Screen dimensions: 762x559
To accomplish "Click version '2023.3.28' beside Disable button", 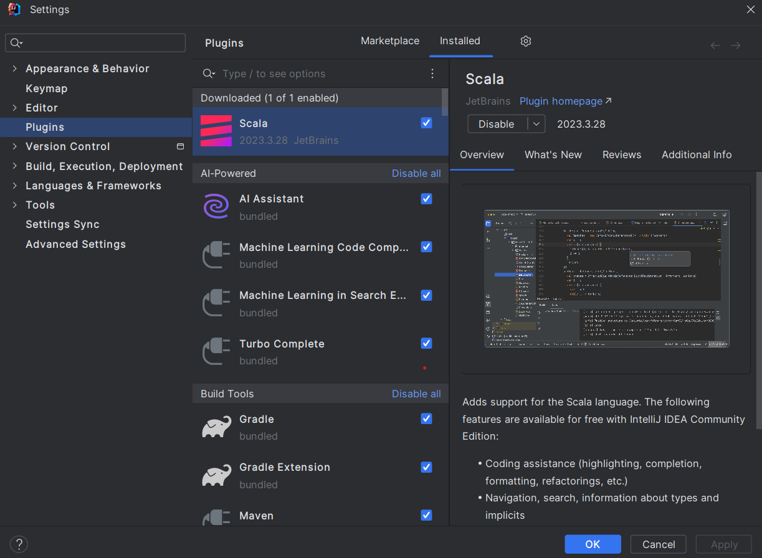I will [581, 124].
